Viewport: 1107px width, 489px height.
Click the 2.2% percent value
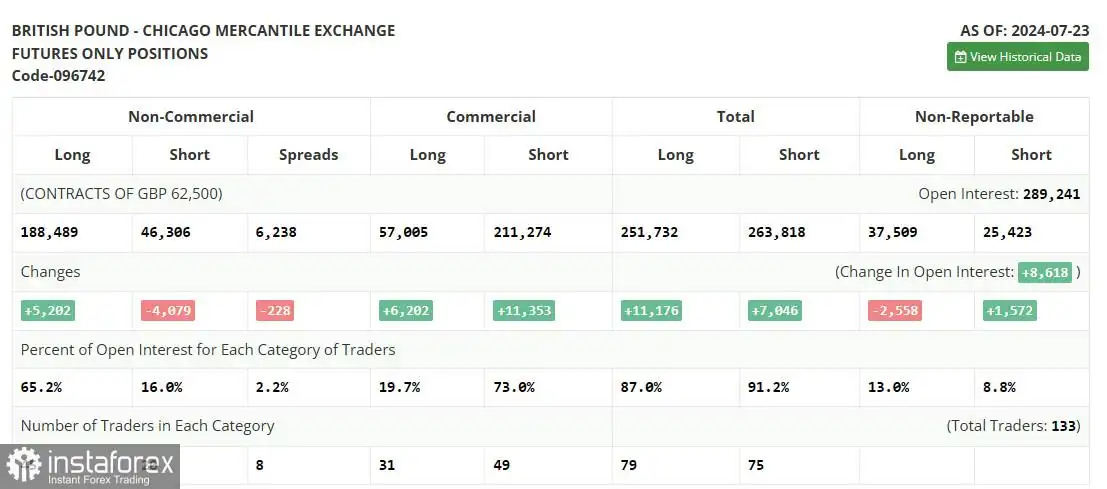[273, 387]
